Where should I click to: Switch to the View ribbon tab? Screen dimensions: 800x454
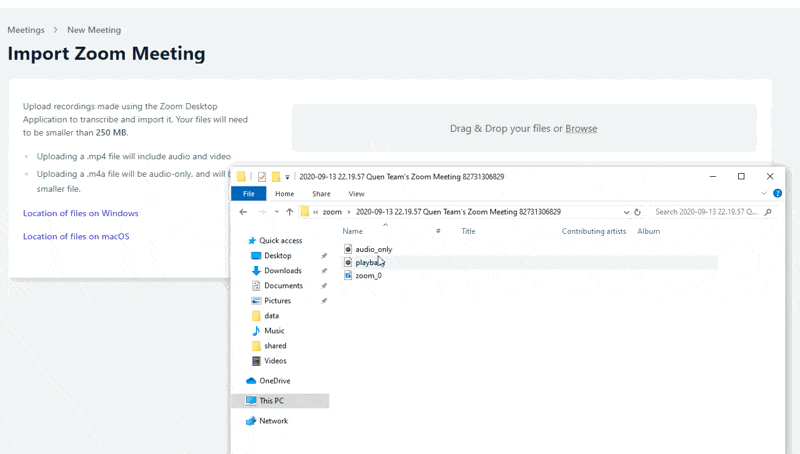pyautogui.click(x=356, y=193)
